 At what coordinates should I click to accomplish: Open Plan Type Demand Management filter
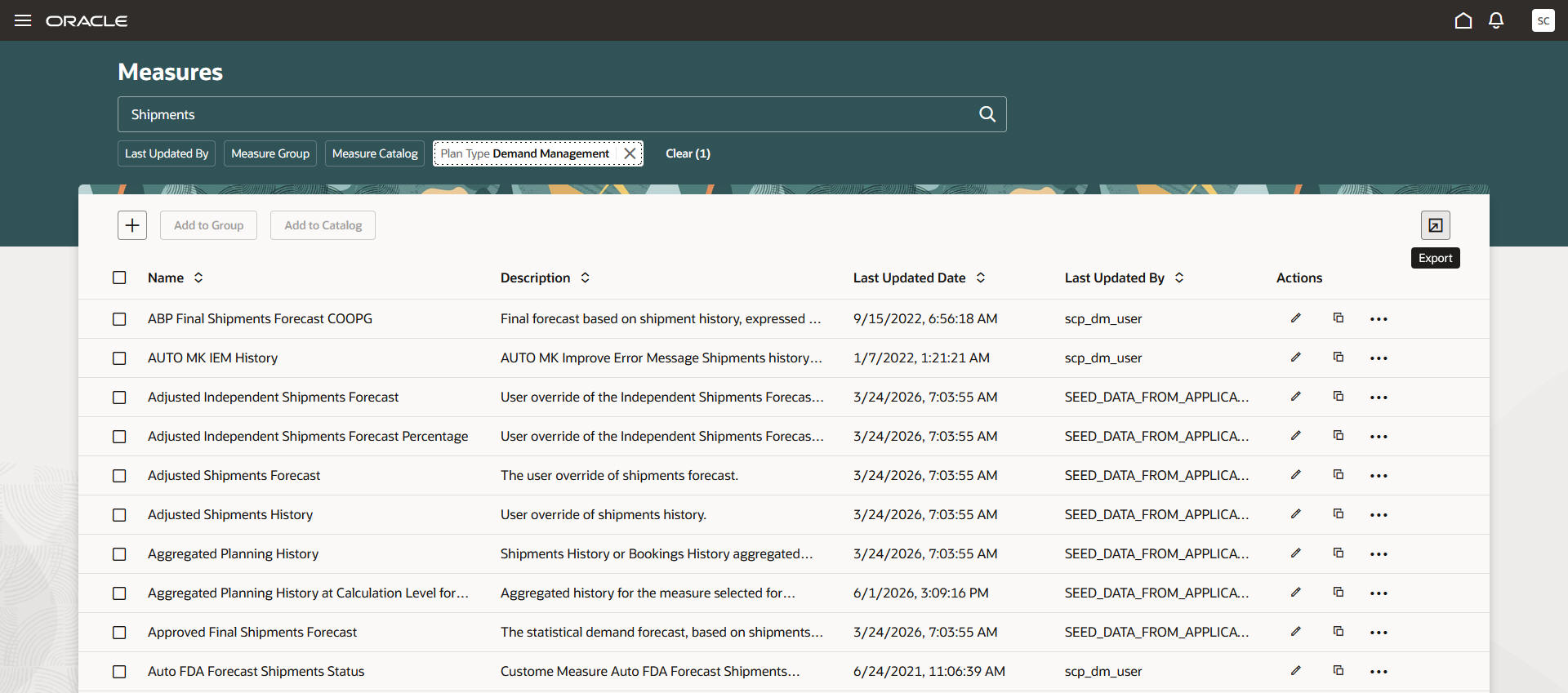pos(525,153)
